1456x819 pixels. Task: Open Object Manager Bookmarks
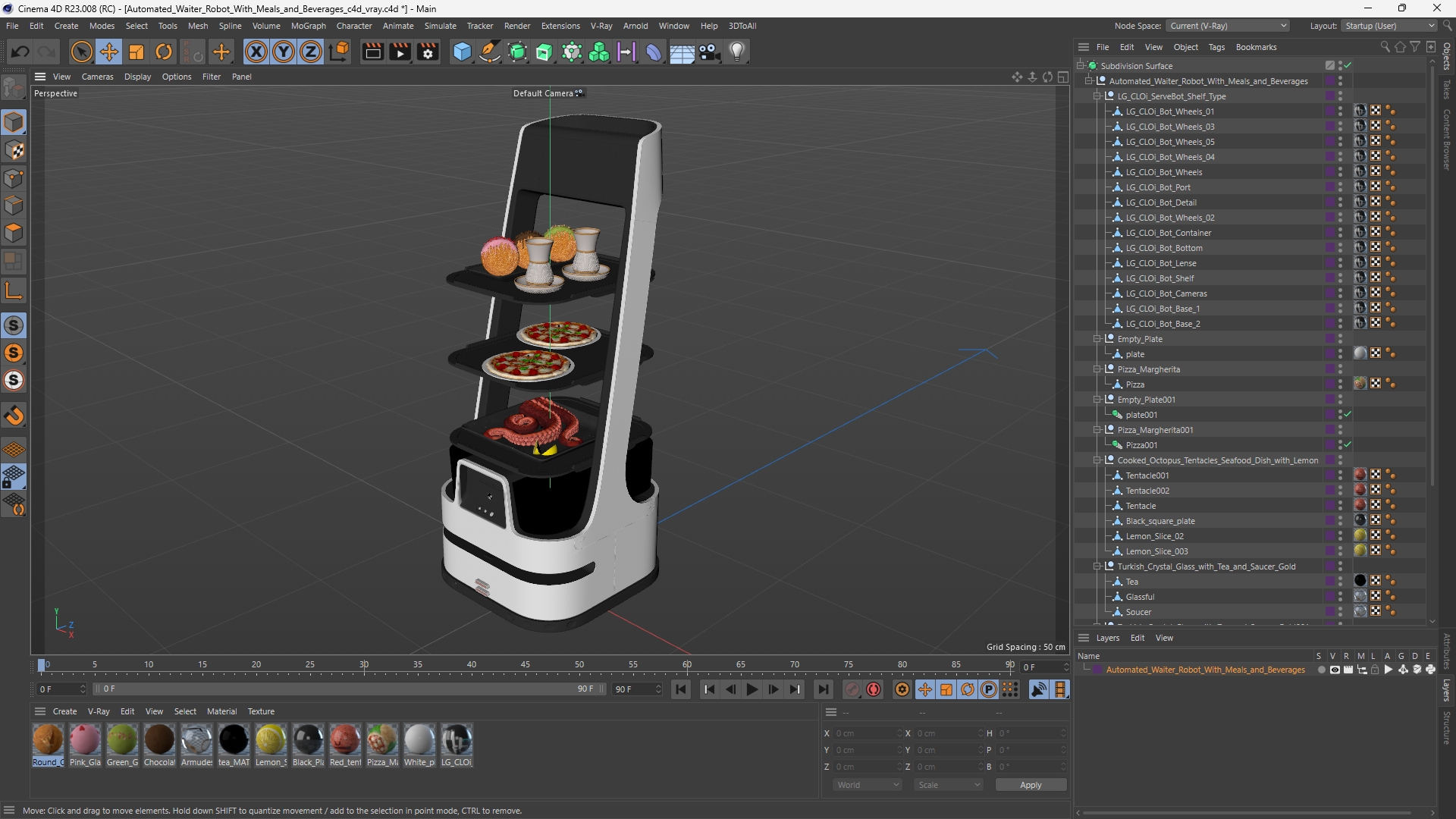(1256, 47)
